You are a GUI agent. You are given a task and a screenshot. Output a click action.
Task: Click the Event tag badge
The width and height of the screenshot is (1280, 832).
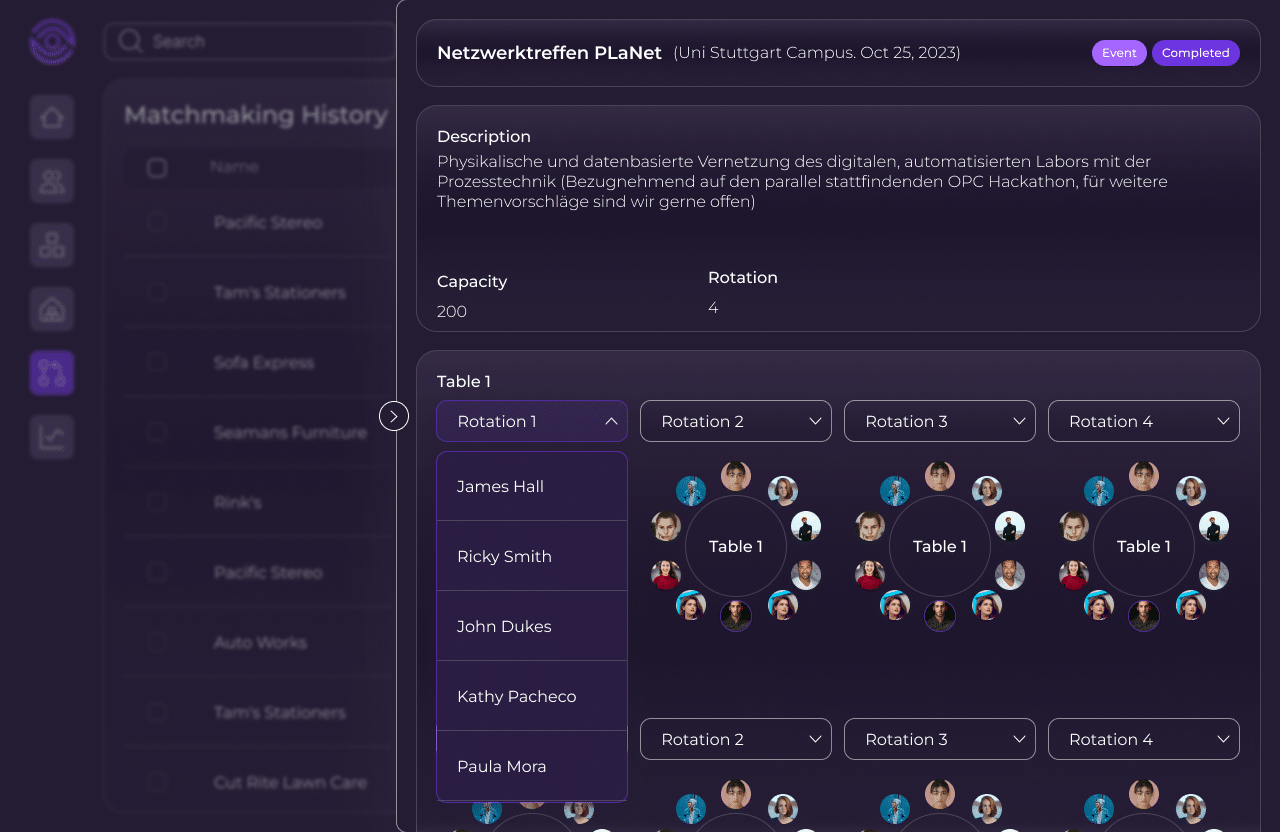pyautogui.click(x=1119, y=53)
